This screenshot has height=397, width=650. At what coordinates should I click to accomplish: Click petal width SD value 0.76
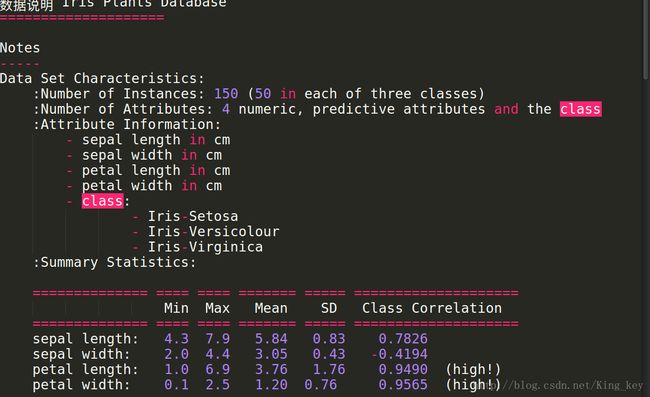click(320, 385)
